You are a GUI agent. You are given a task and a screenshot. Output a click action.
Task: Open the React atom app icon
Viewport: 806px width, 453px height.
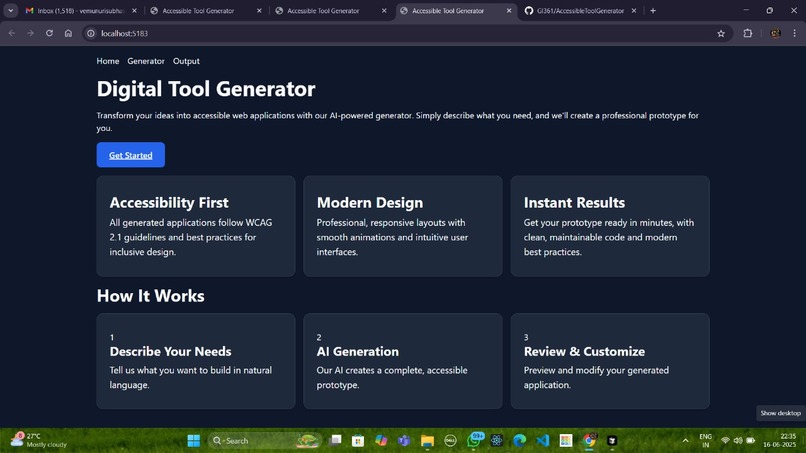click(x=497, y=441)
